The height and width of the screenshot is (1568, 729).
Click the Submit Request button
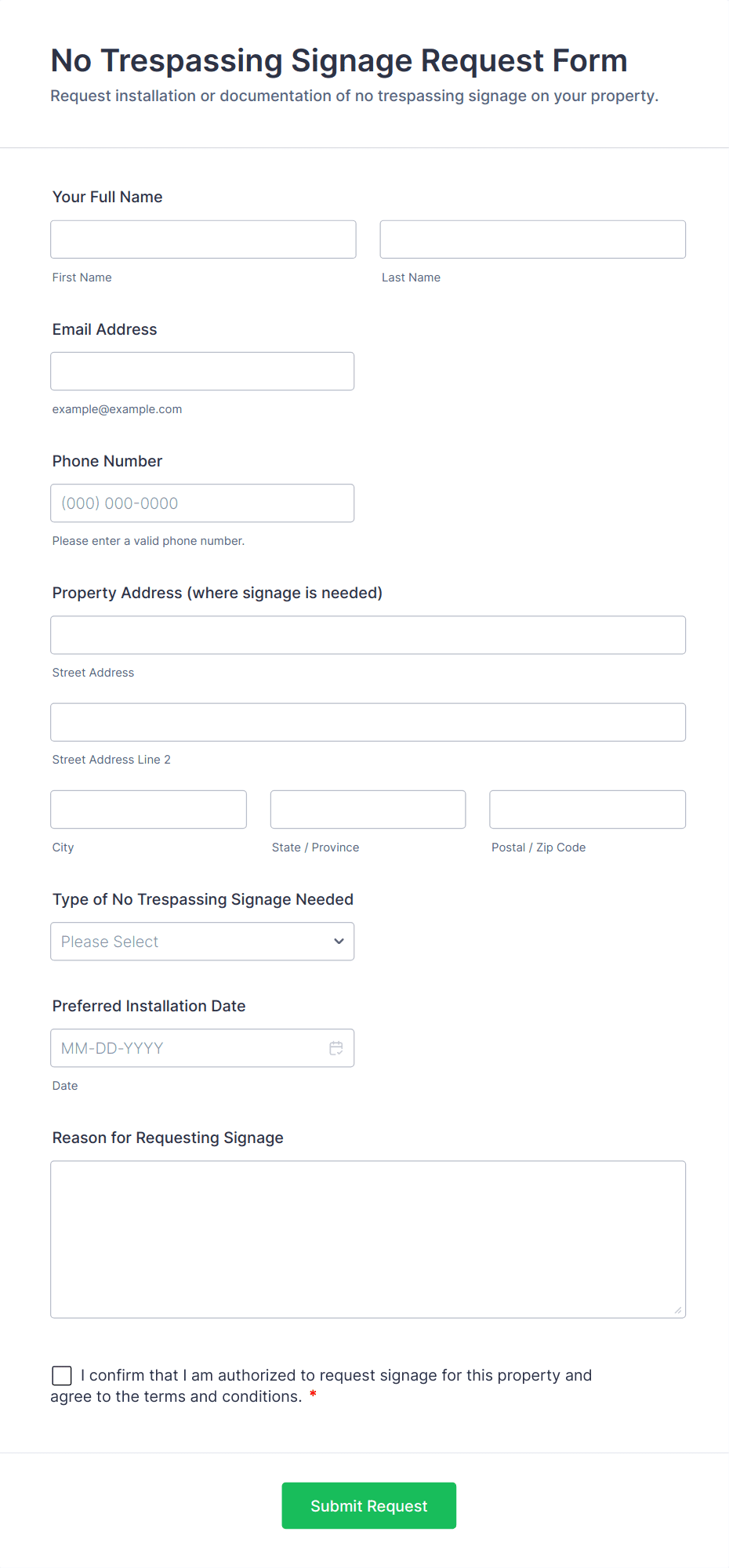(369, 1505)
